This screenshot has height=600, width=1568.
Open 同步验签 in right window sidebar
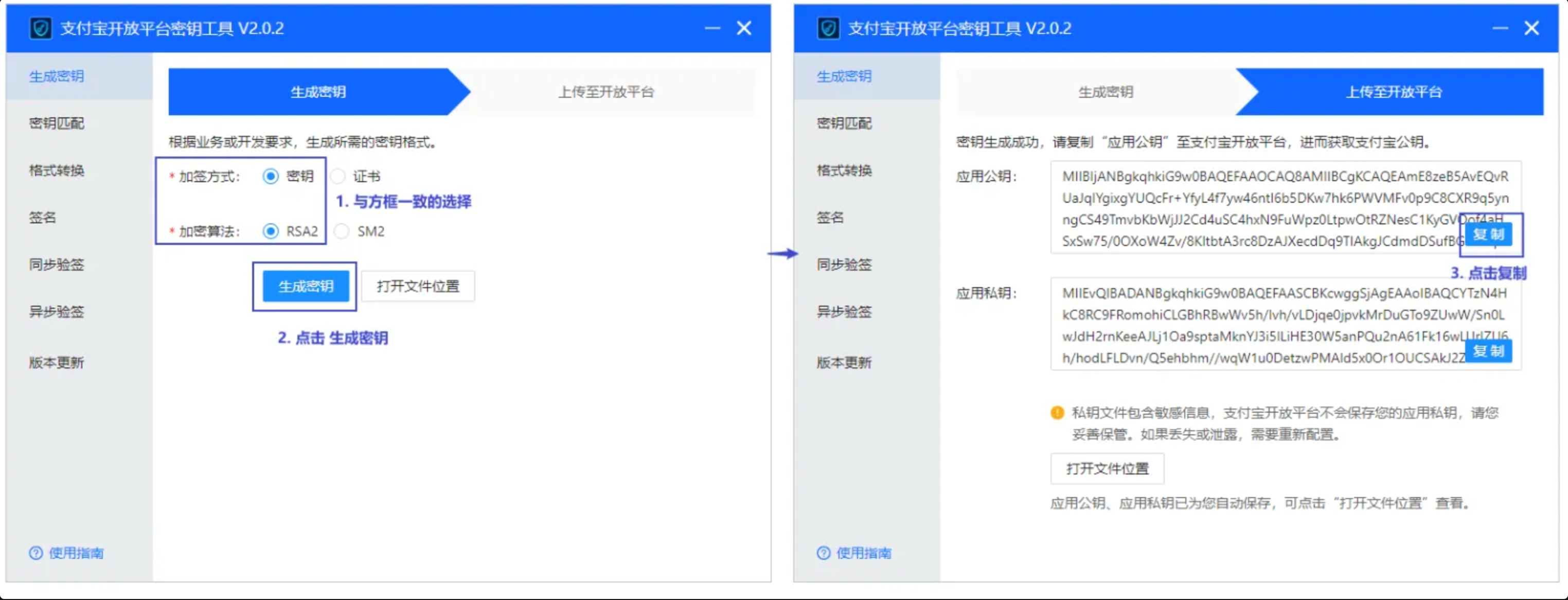[867, 264]
